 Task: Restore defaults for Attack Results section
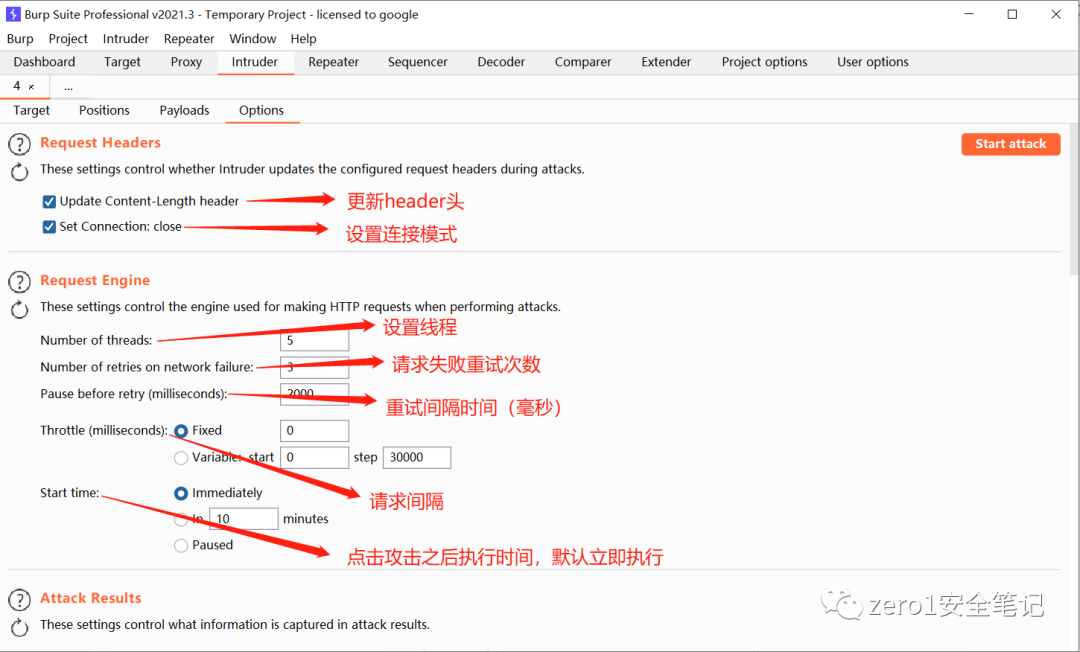click(x=19, y=627)
